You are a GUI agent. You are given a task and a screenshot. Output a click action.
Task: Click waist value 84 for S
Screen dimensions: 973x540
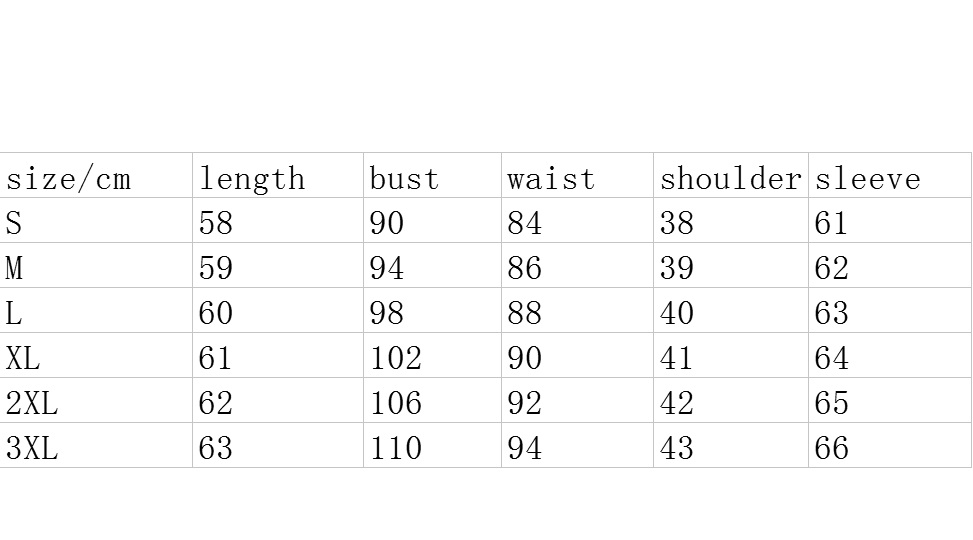[x=524, y=222]
